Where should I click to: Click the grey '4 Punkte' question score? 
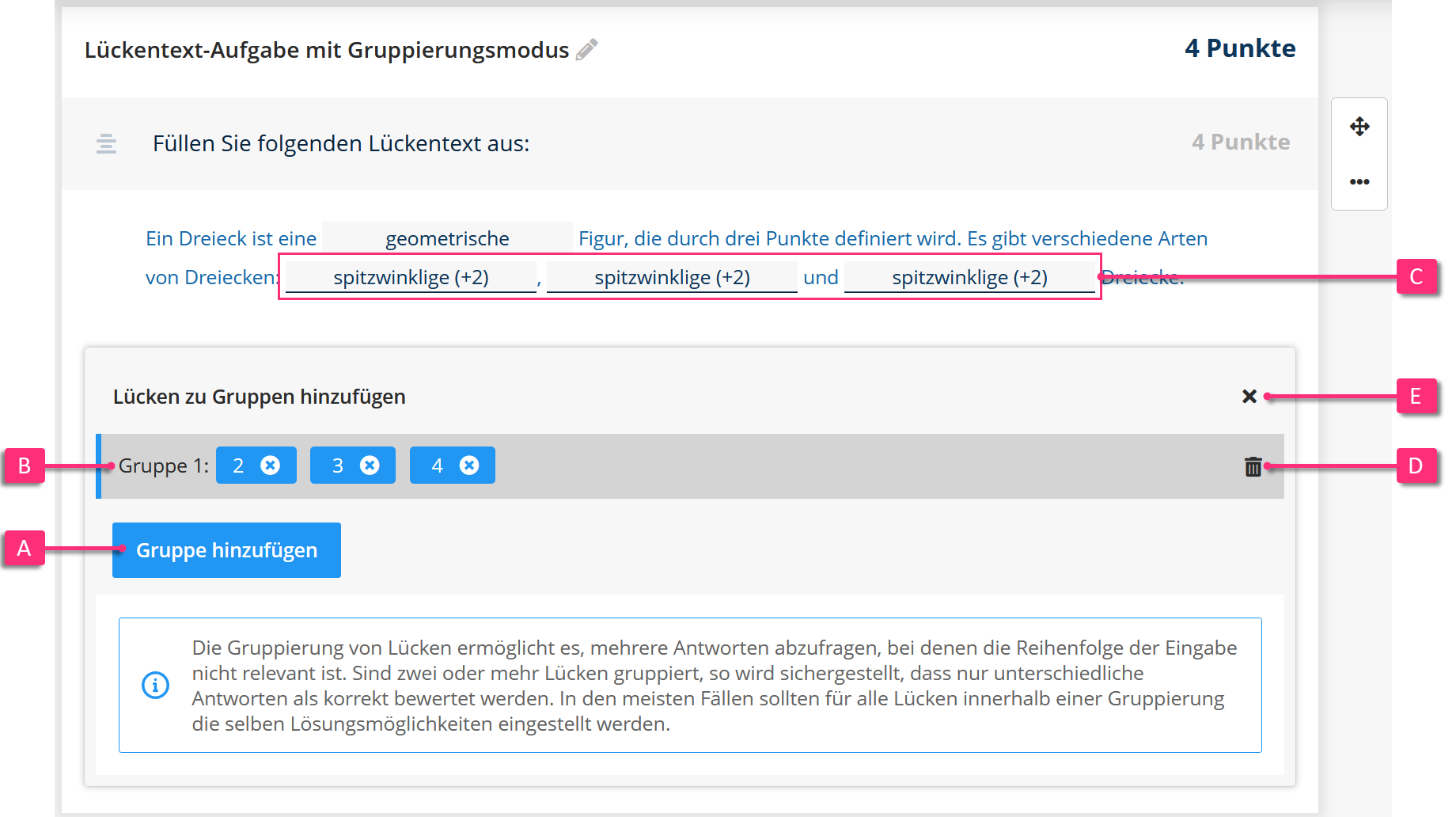point(1241,142)
